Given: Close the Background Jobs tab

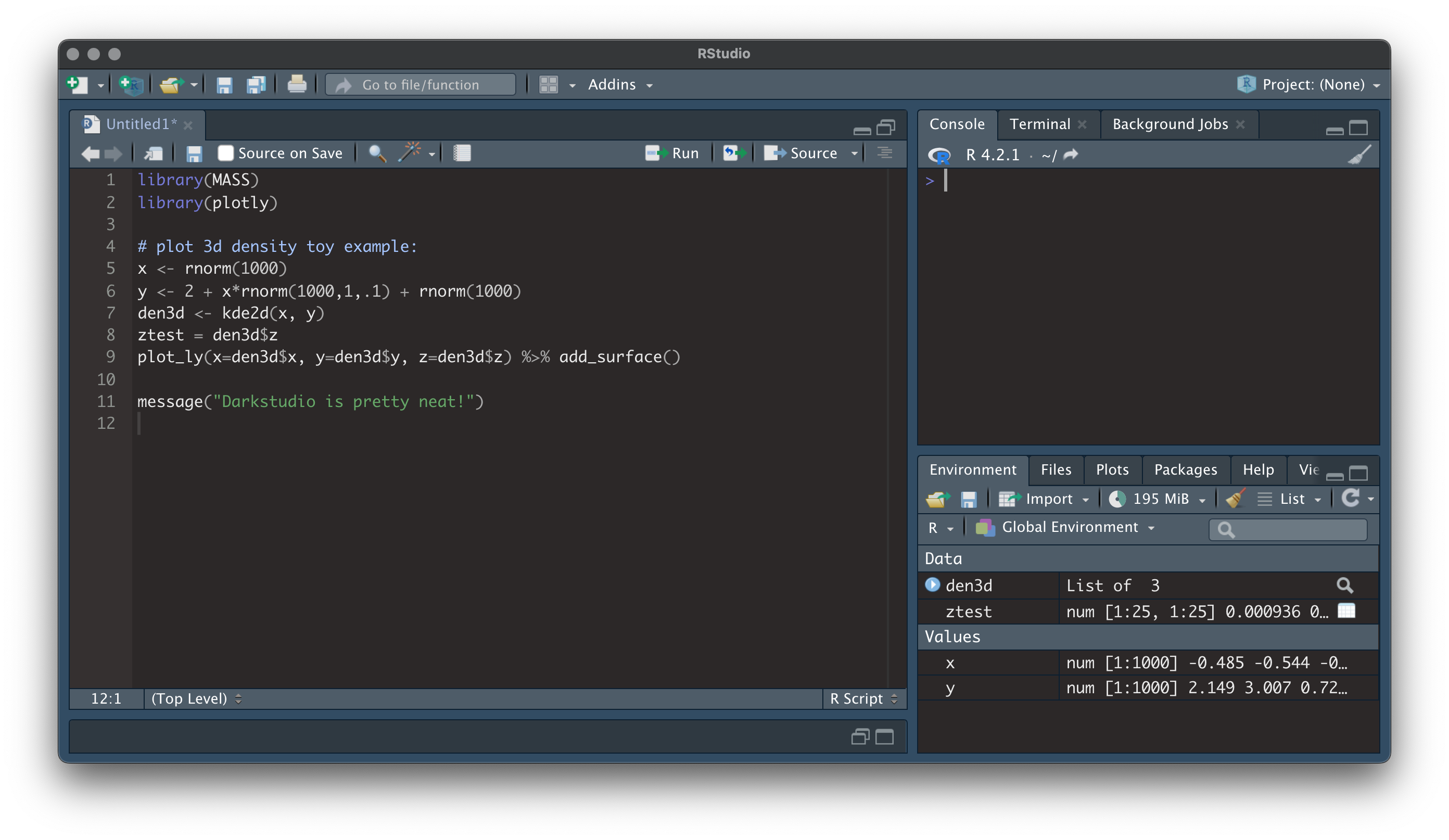Looking at the screenshot, I should click(1240, 125).
